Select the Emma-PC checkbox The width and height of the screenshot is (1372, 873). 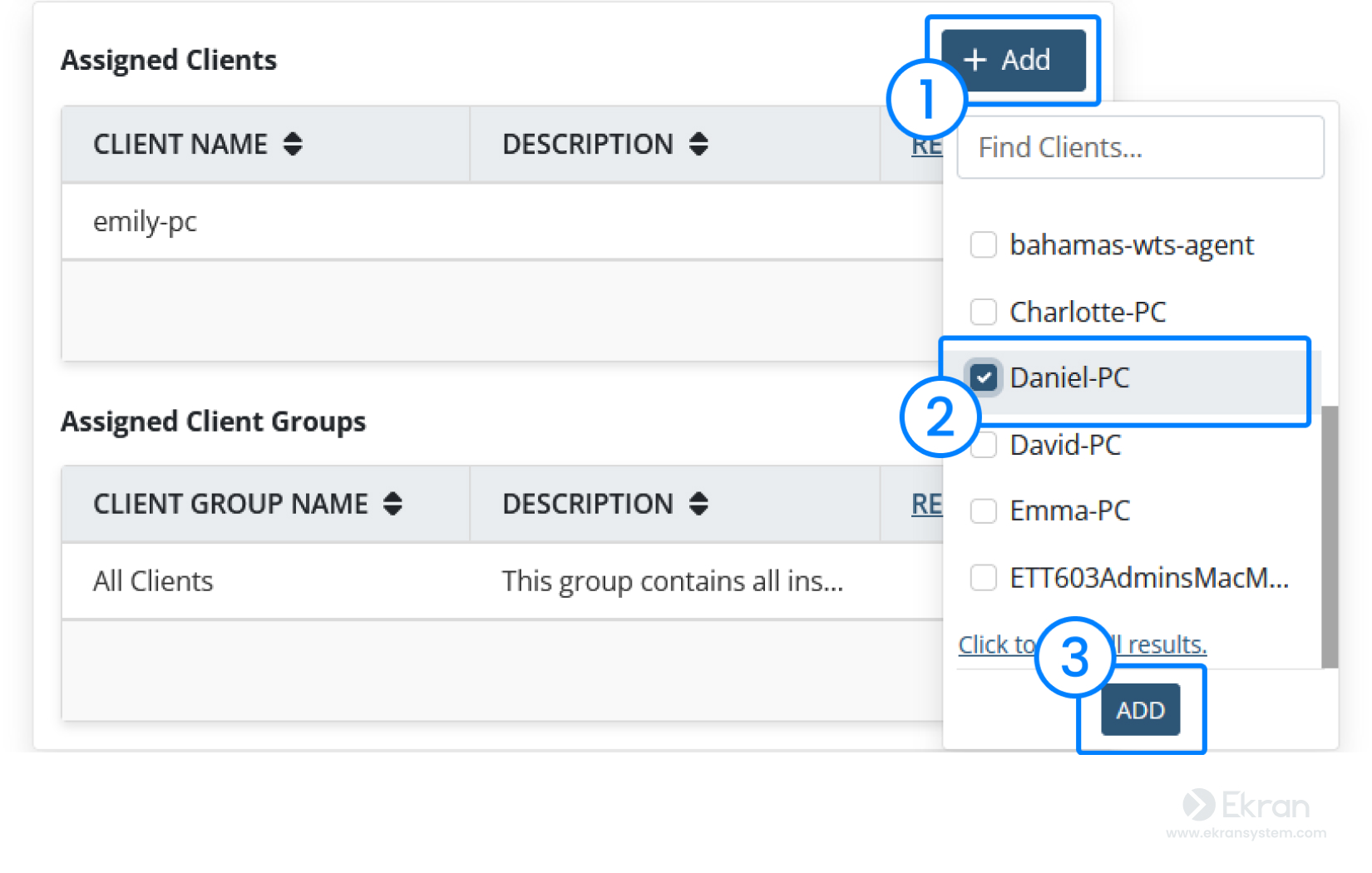[x=984, y=510]
